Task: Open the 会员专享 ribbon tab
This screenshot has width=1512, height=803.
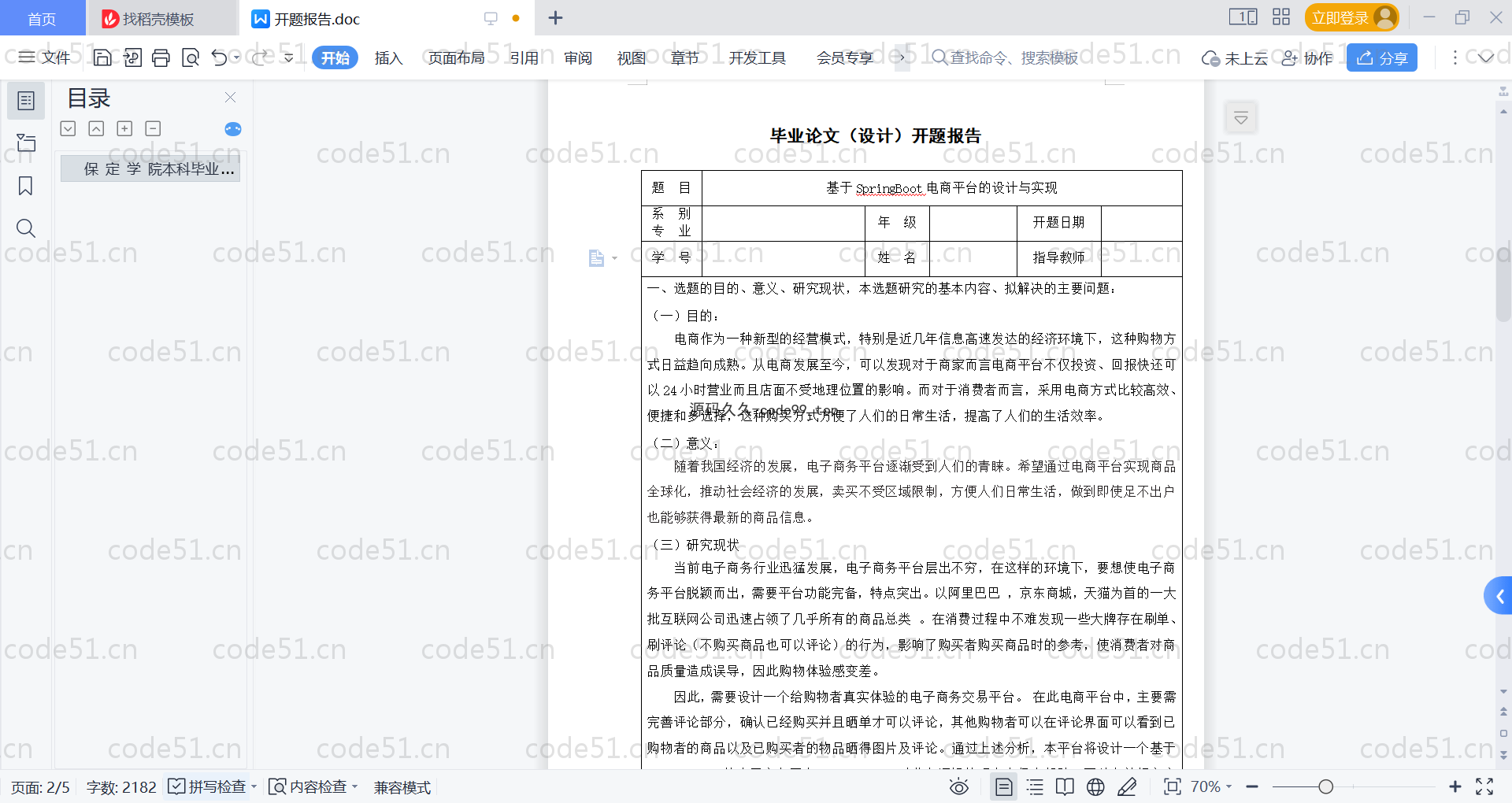Action: (845, 57)
